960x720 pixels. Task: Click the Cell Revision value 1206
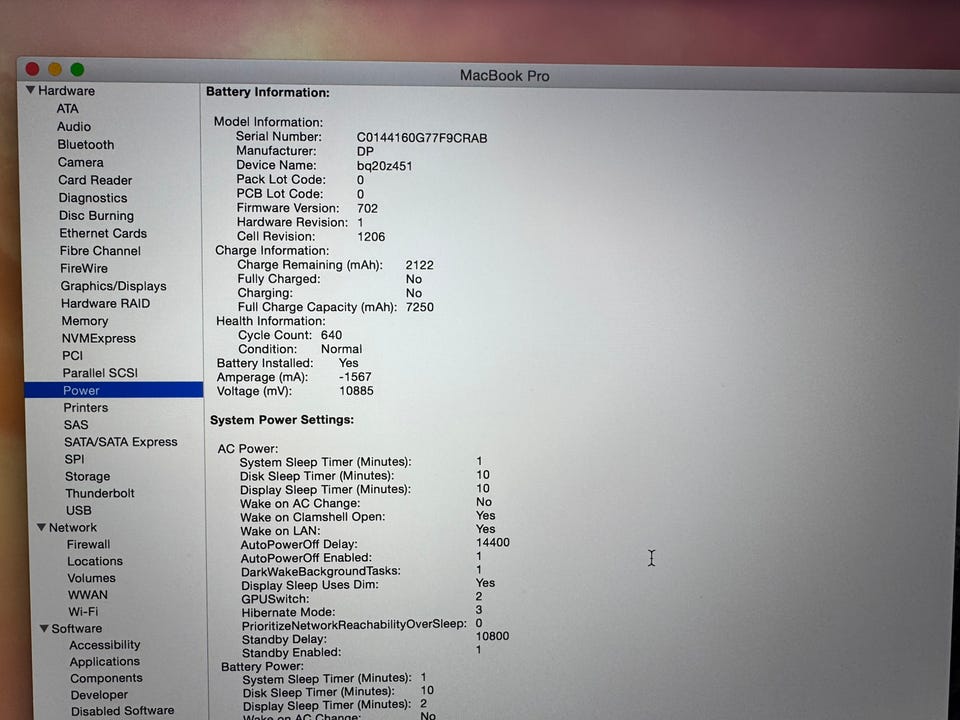click(x=371, y=236)
